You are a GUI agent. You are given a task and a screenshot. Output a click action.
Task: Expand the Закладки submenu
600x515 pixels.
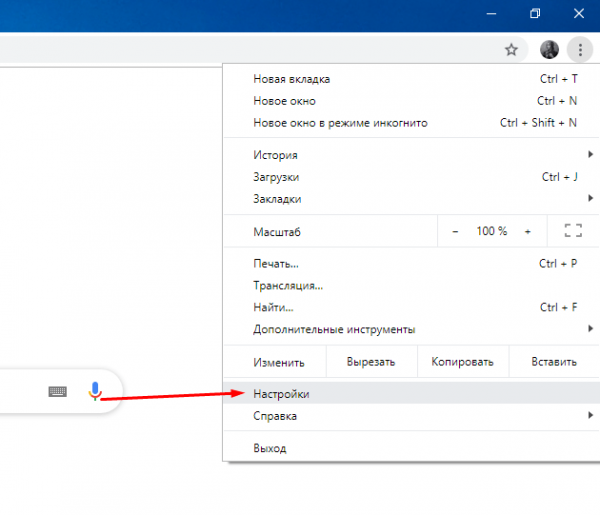(411, 199)
